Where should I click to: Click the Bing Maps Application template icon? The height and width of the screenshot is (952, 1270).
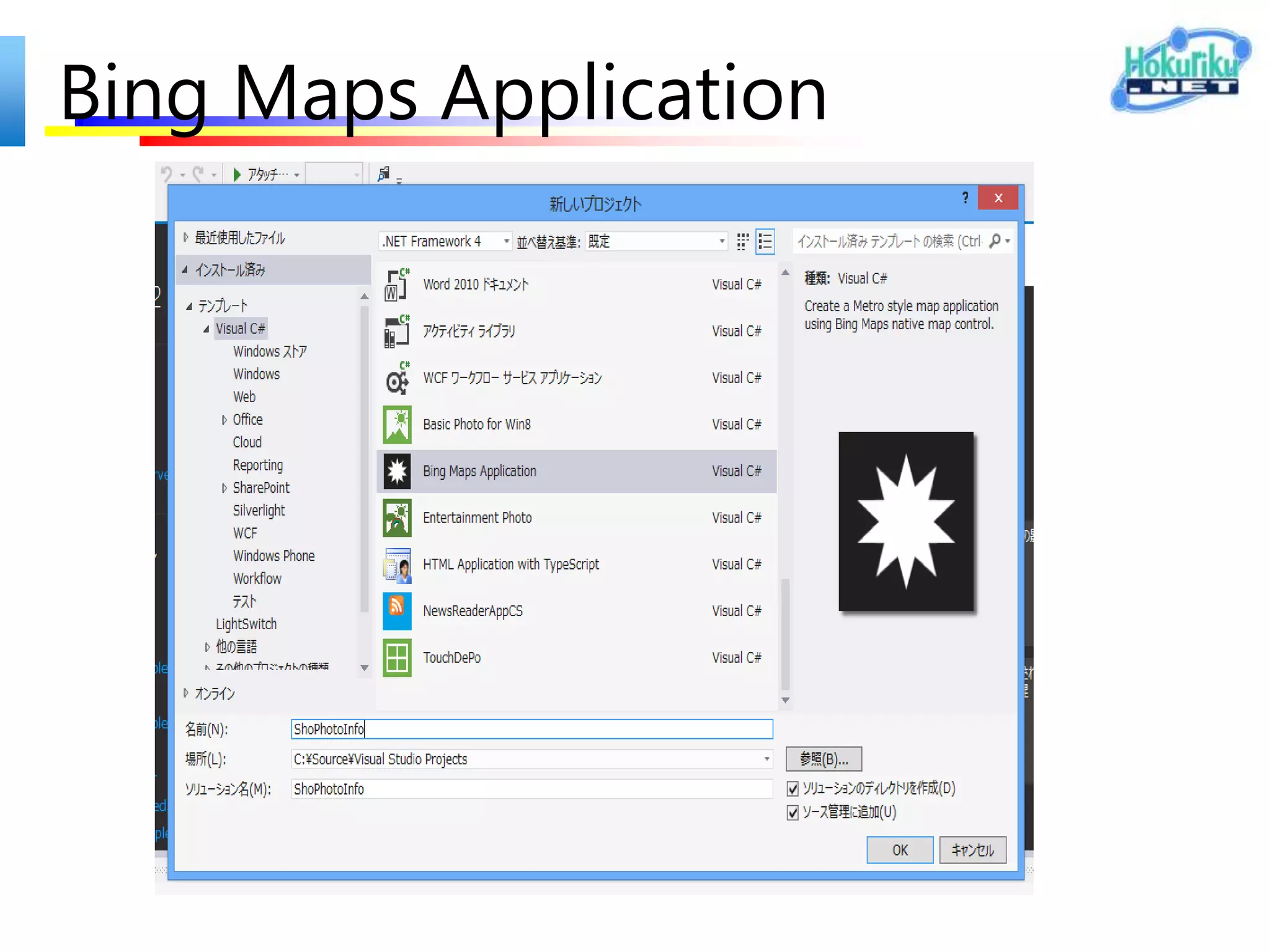click(x=397, y=472)
